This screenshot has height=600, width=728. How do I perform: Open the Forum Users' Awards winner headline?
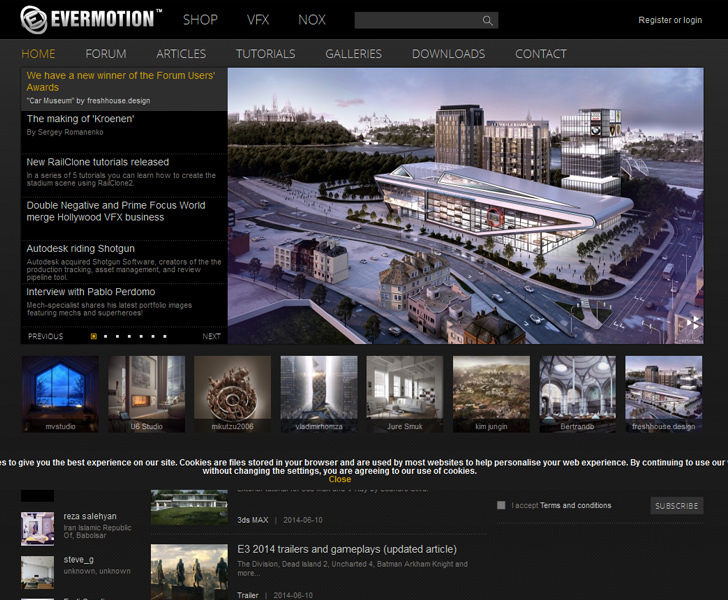(121, 81)
